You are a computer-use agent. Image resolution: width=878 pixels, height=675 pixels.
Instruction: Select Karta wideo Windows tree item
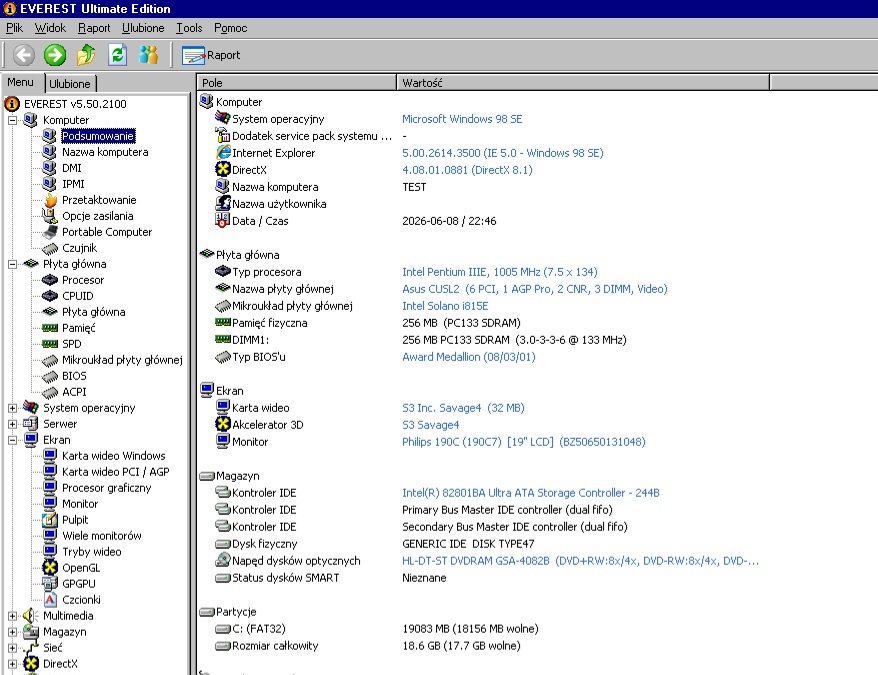(x=114, y=456)
